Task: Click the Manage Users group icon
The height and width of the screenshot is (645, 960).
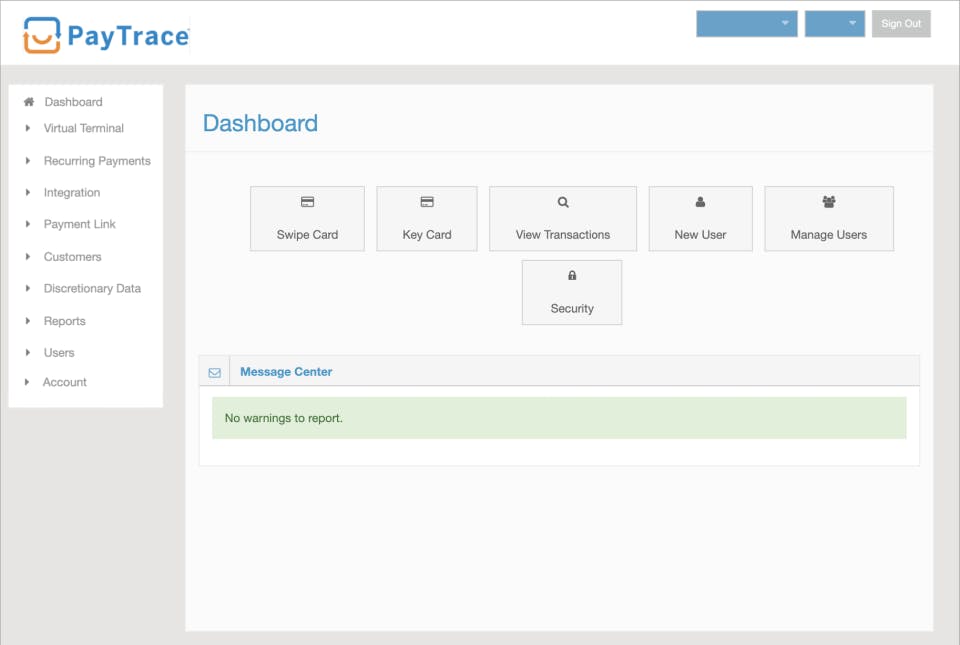Action: (829, 202)
